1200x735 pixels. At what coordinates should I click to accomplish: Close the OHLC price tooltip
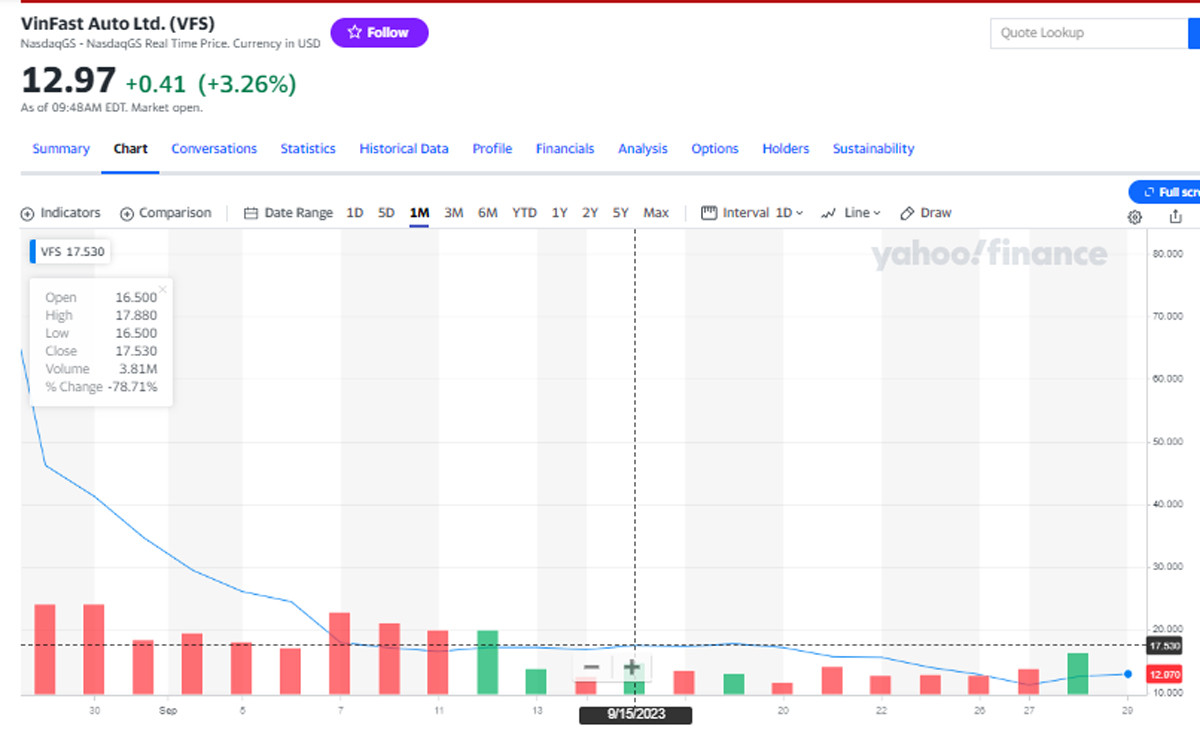[162, 289]
